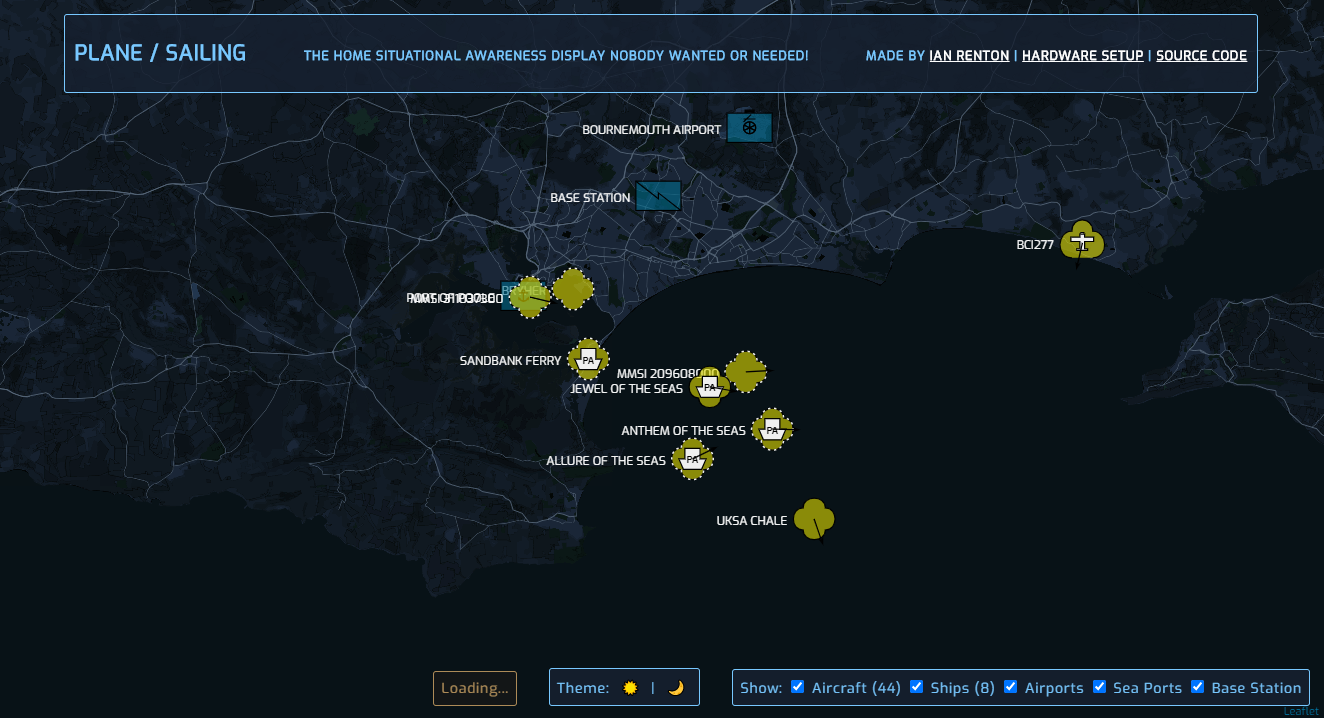Select the Sandbank Ferry ship icon

pos(588,360)
